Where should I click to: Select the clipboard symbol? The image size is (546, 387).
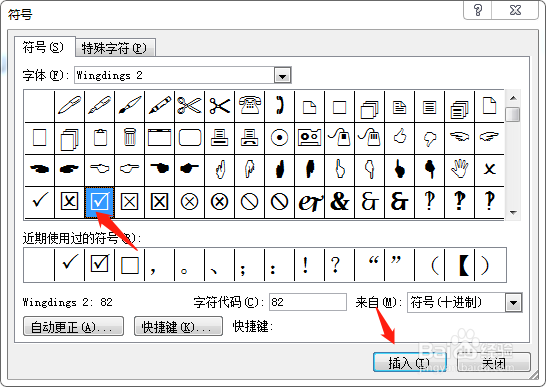(100, 138)
